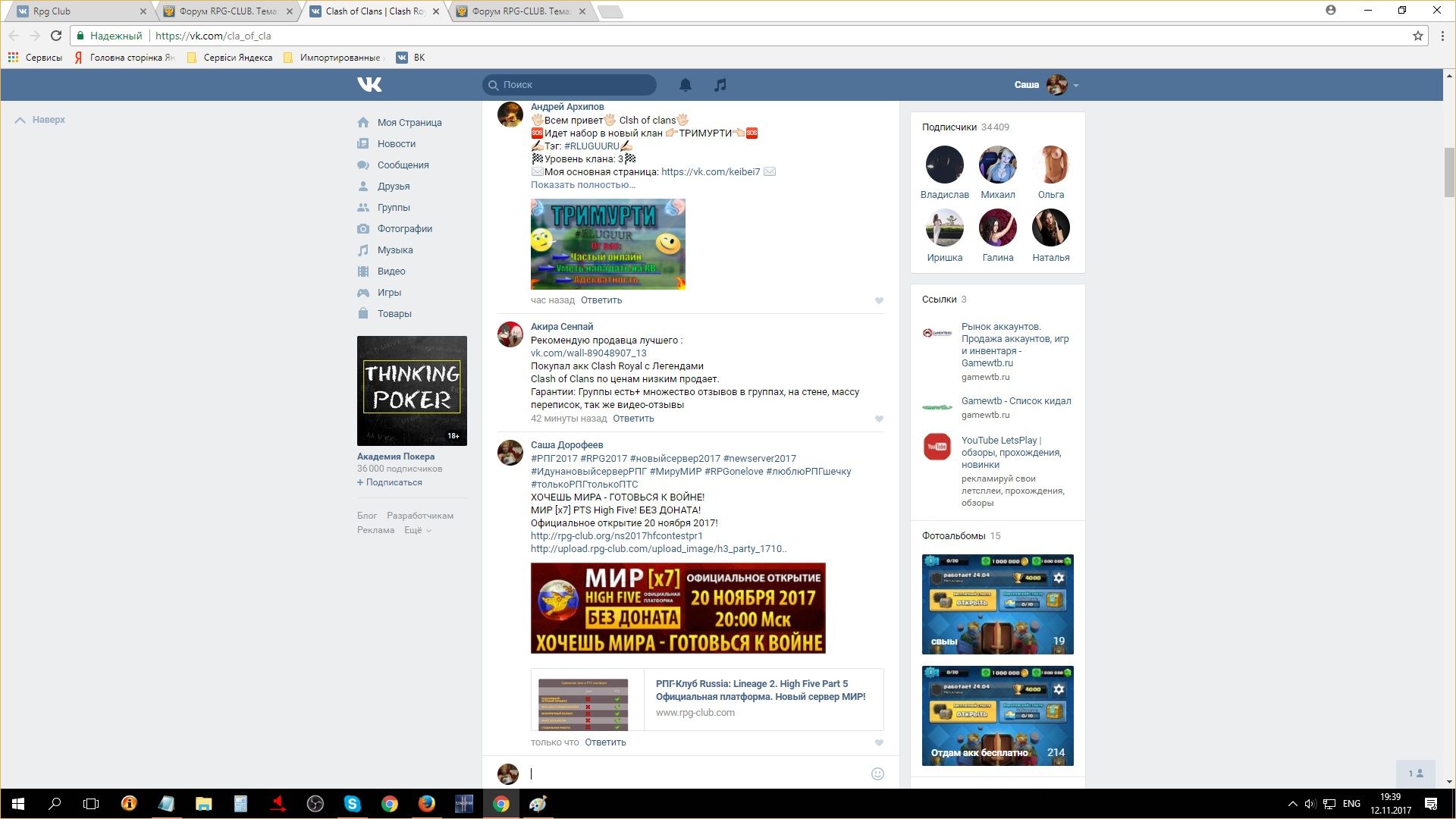Open the Сервисы apps shortcut
Screen dimensions: 1456x819
[35, 58]
